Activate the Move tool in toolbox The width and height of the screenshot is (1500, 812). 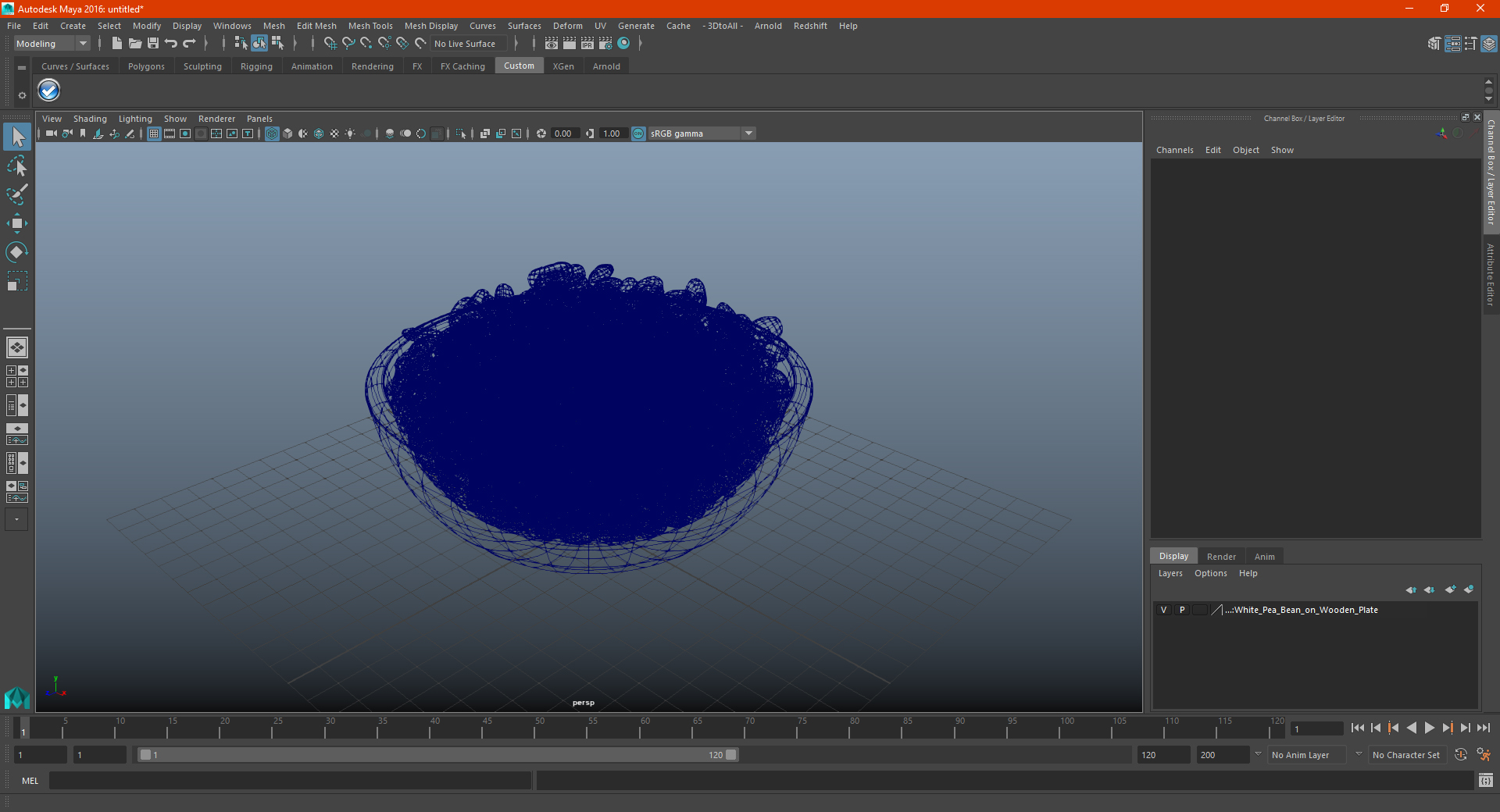17,223
